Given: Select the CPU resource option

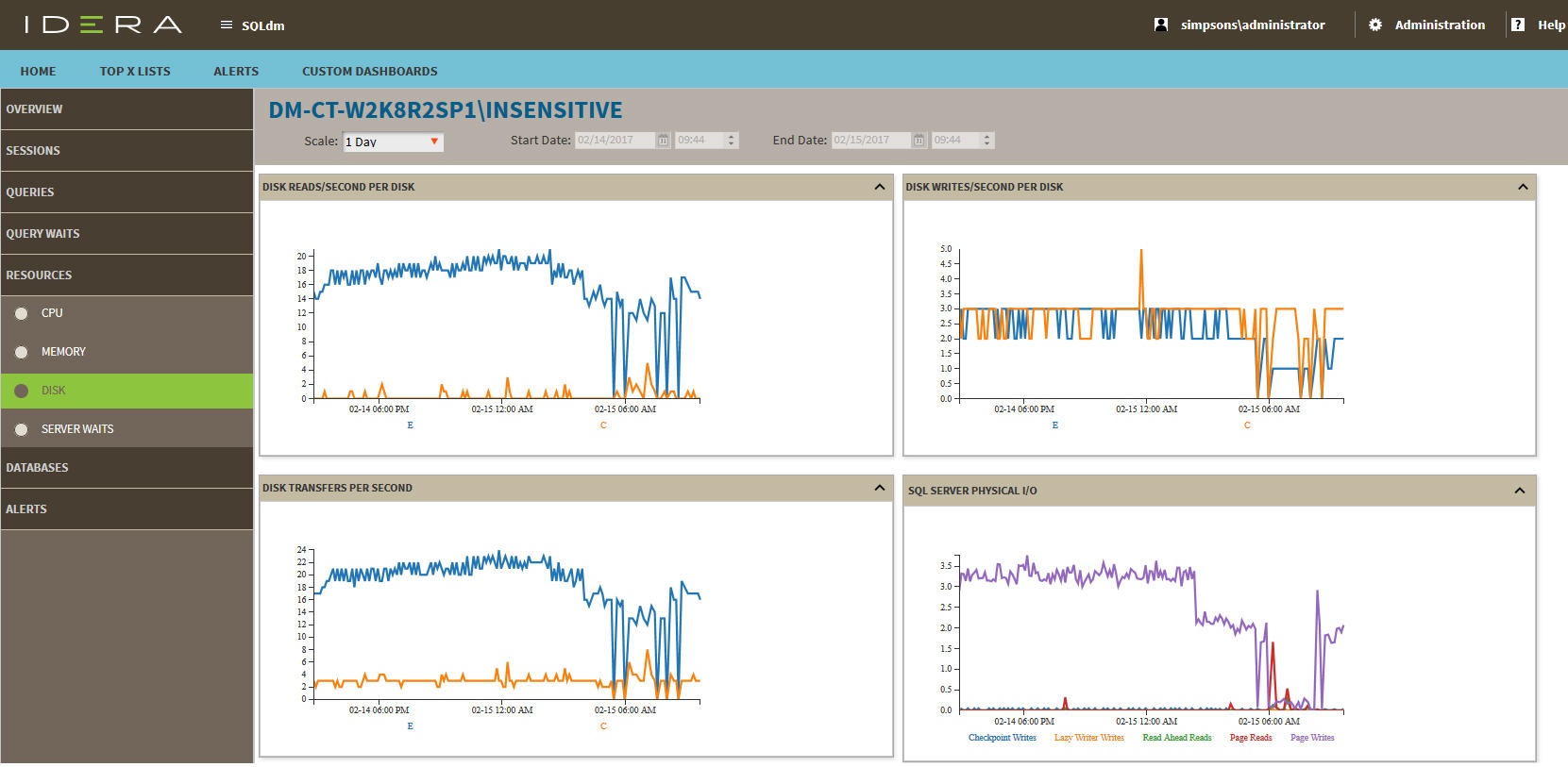Looking at the screenshot, I should [52, 313].
